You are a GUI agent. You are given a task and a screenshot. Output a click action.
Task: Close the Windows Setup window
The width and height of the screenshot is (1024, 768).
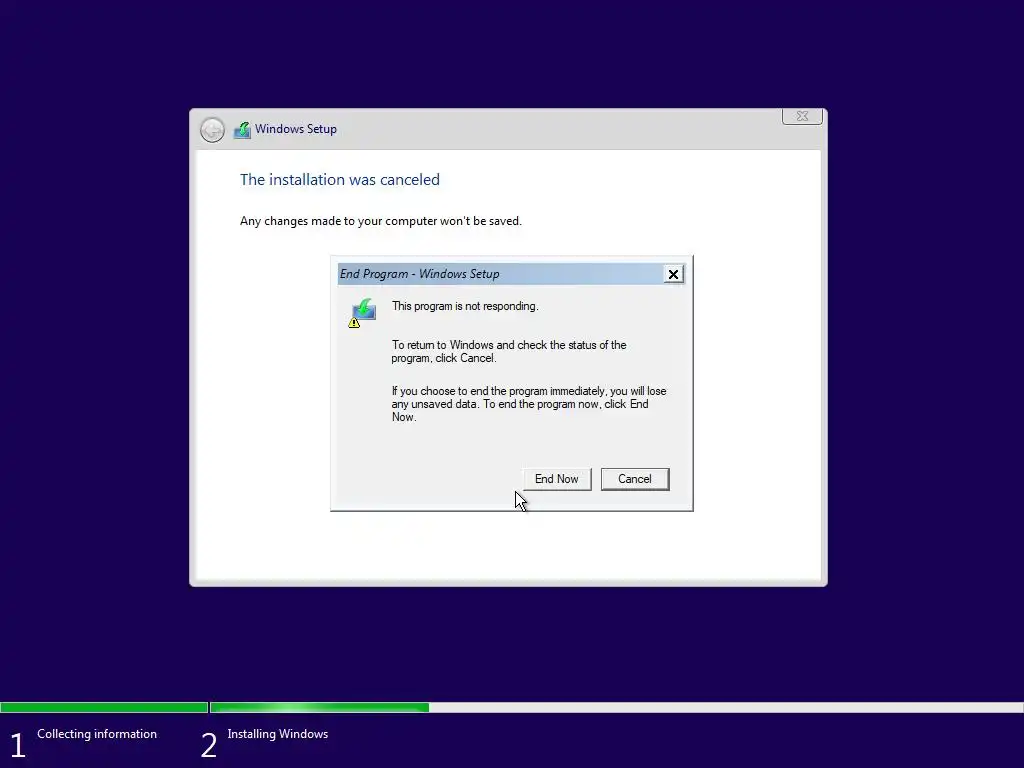pyautogui.click(x=802, y=116)
